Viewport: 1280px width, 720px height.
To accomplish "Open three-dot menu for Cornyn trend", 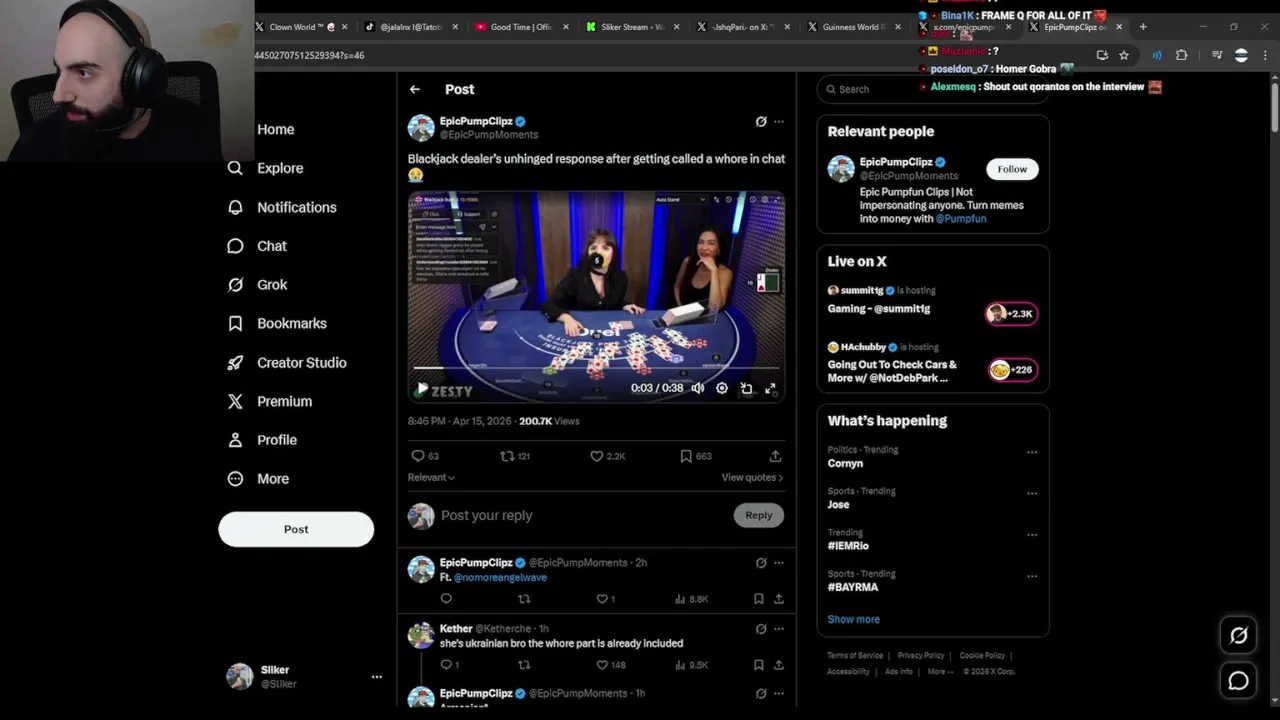I will point(1032,452).
